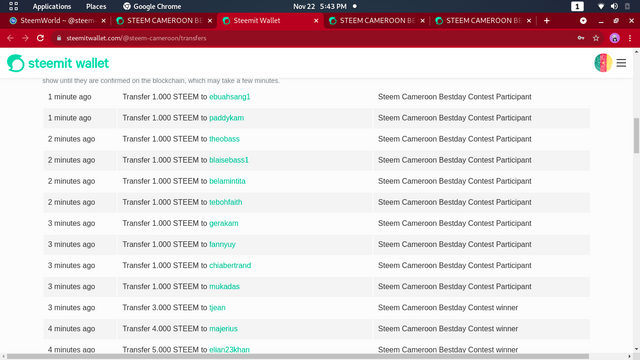640x360 pixels.
Task: Open the tjean profile link
Action: pyautogui.click(x=217, y=308)
